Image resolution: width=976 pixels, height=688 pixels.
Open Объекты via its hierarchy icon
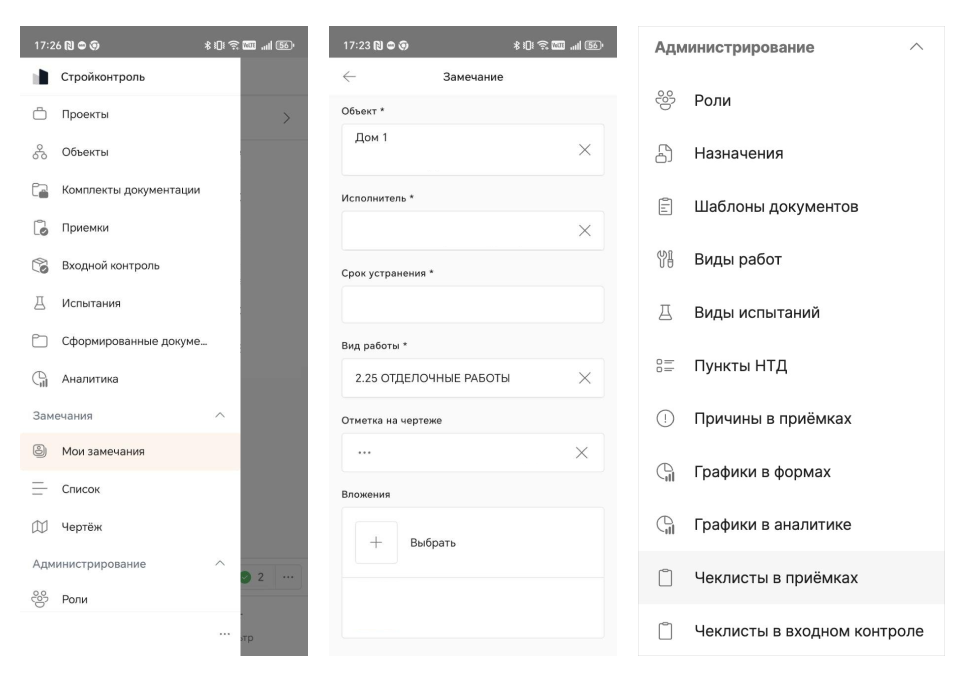click(41, 152)
